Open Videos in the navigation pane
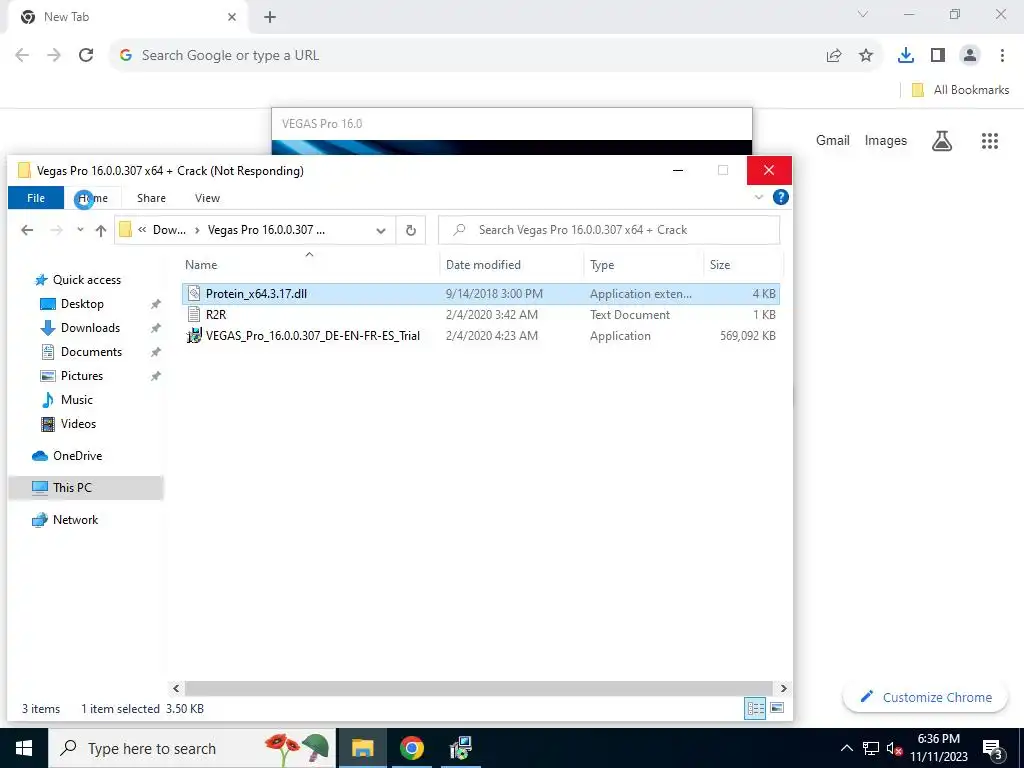 (x=78, y=424)
